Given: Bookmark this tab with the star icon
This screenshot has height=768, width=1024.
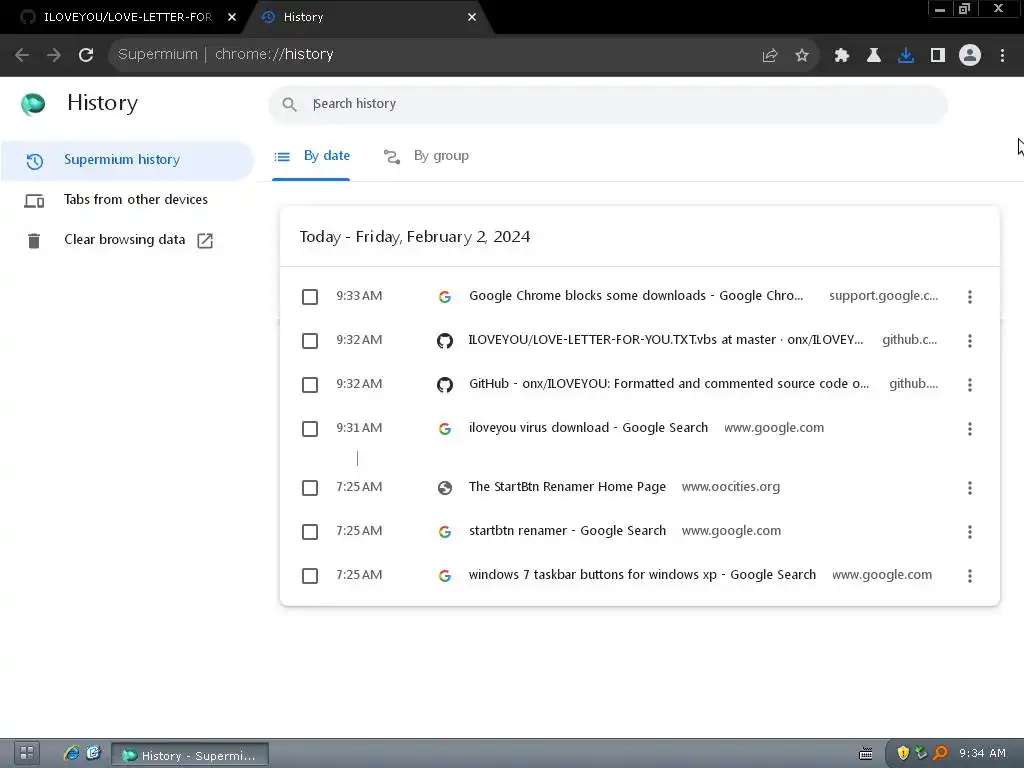Looking at the screenshot, I should click(x=802, y=56).
